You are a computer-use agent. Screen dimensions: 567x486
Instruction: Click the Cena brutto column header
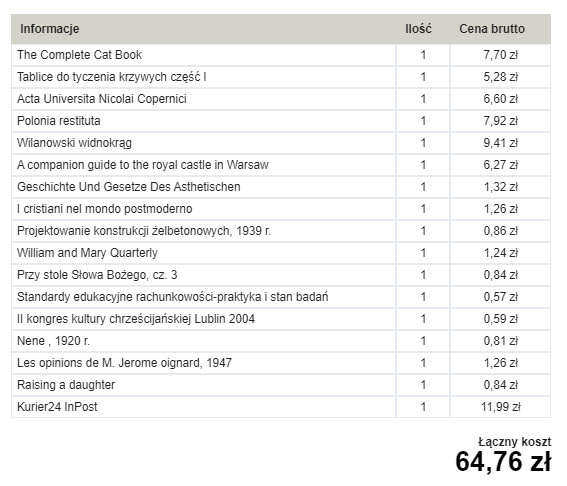[x=492, y=29]
